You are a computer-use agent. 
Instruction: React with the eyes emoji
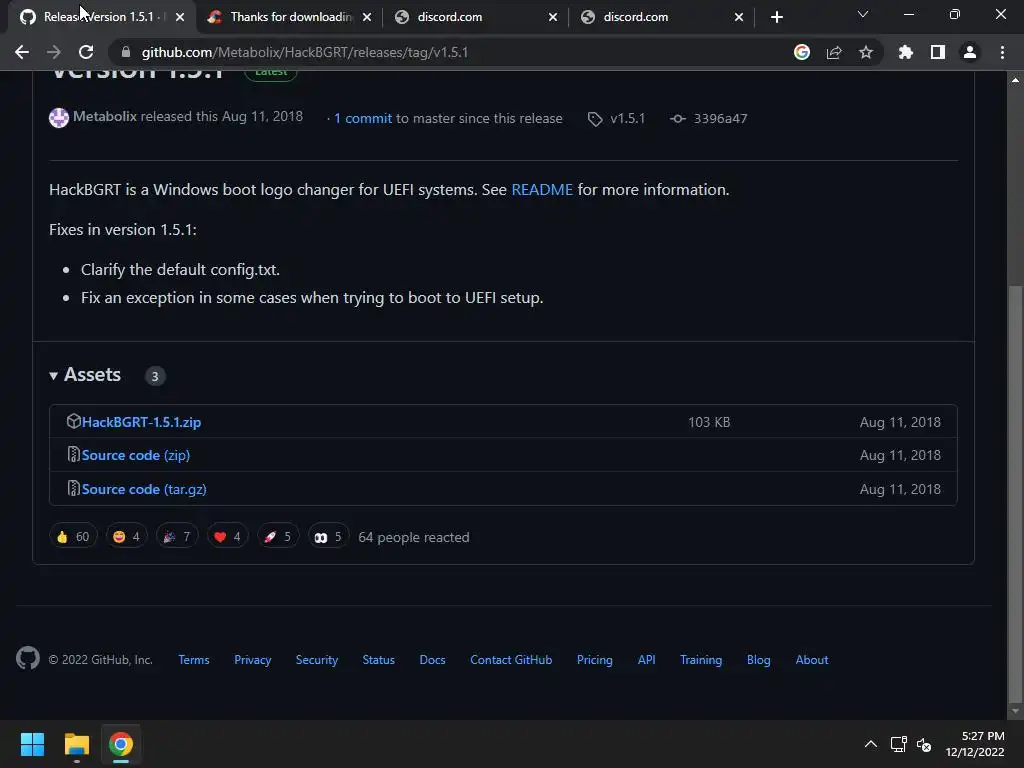(328, 537)
